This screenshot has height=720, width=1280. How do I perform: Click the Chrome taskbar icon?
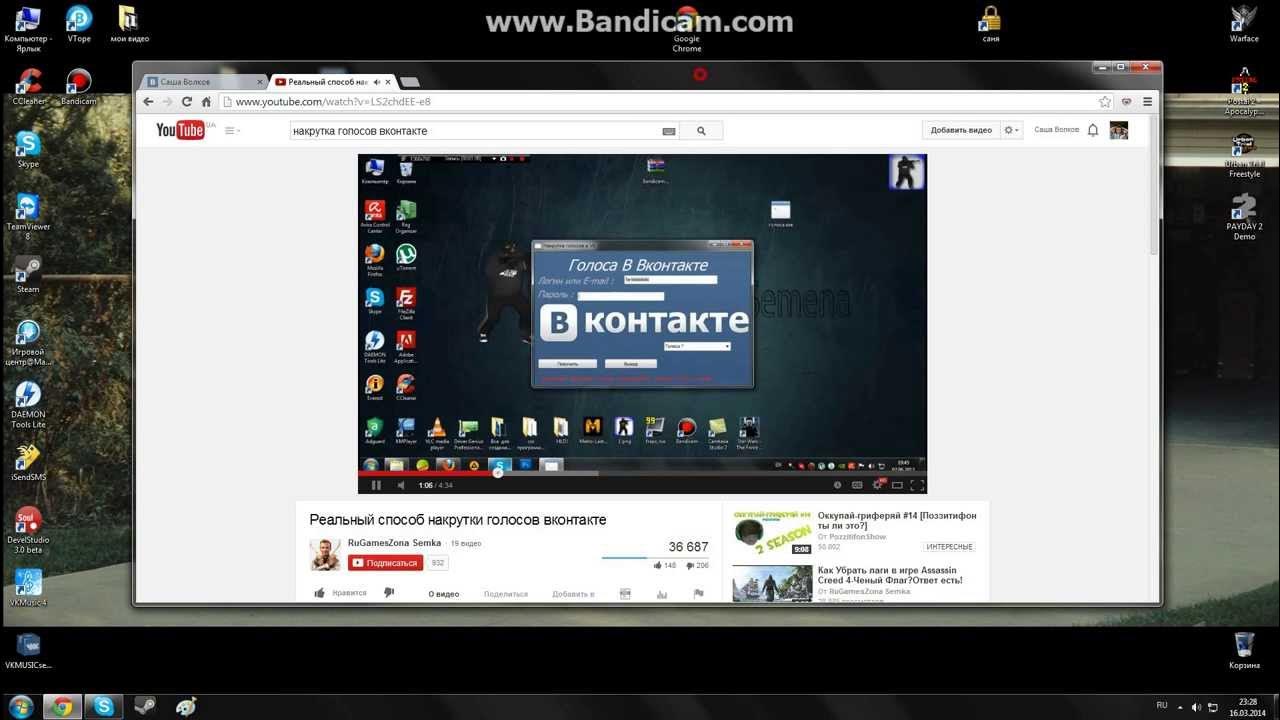tap(62, 707)
